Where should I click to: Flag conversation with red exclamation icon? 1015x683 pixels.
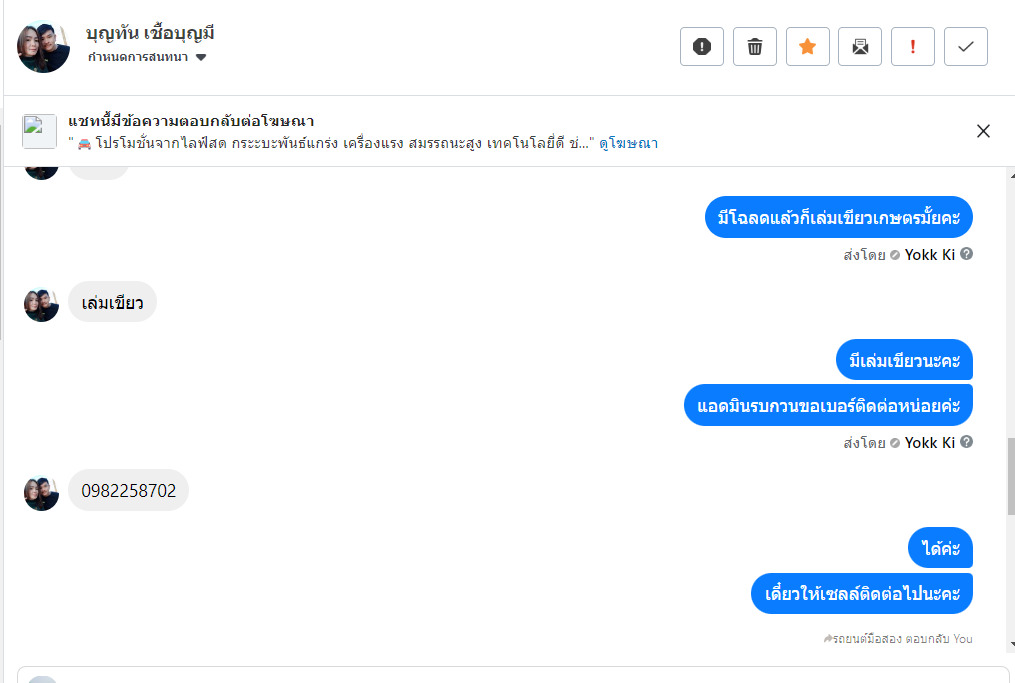[x=912, y=47]
